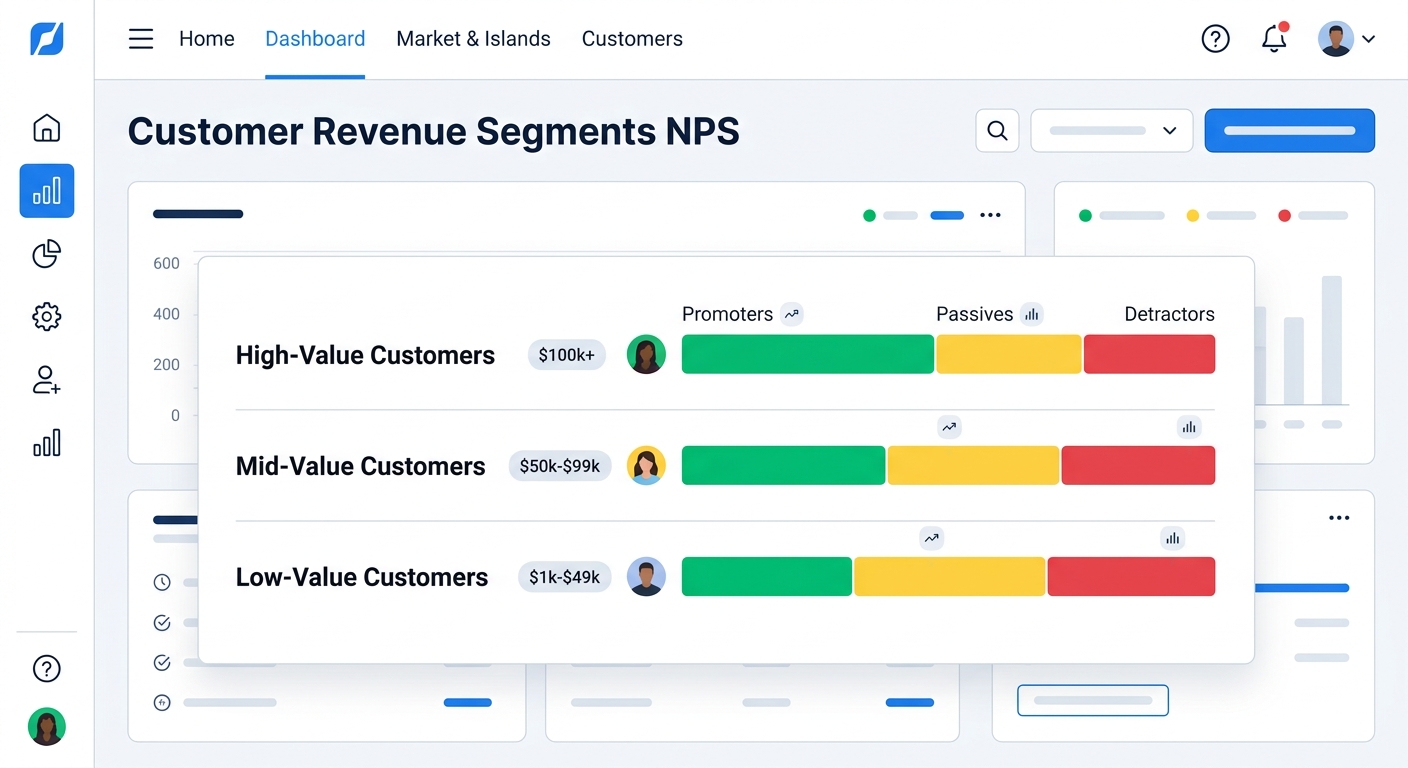The width and height of the screenshot is (1408, 768).
Task: Select the $100k+ badge
Action: click(567, 355)
